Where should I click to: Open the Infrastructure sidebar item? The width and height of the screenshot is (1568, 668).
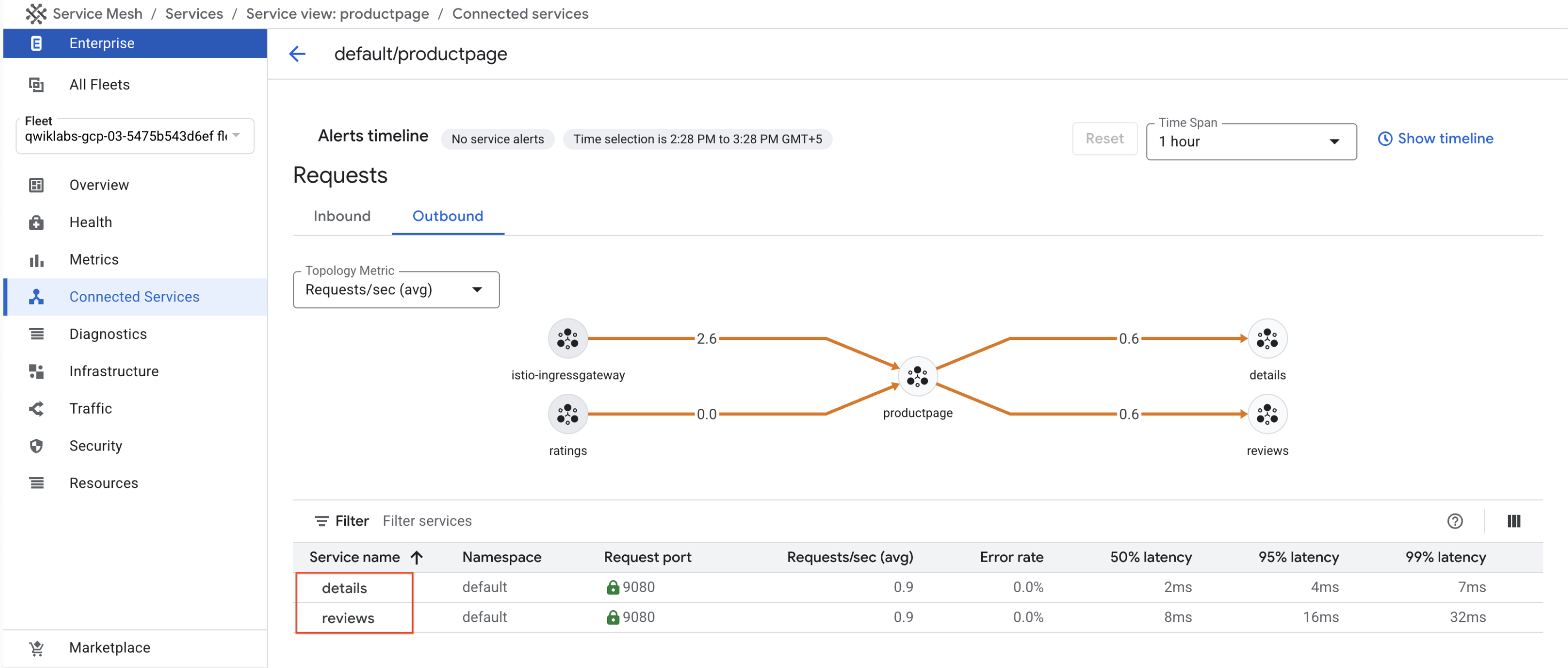[135, 371]
